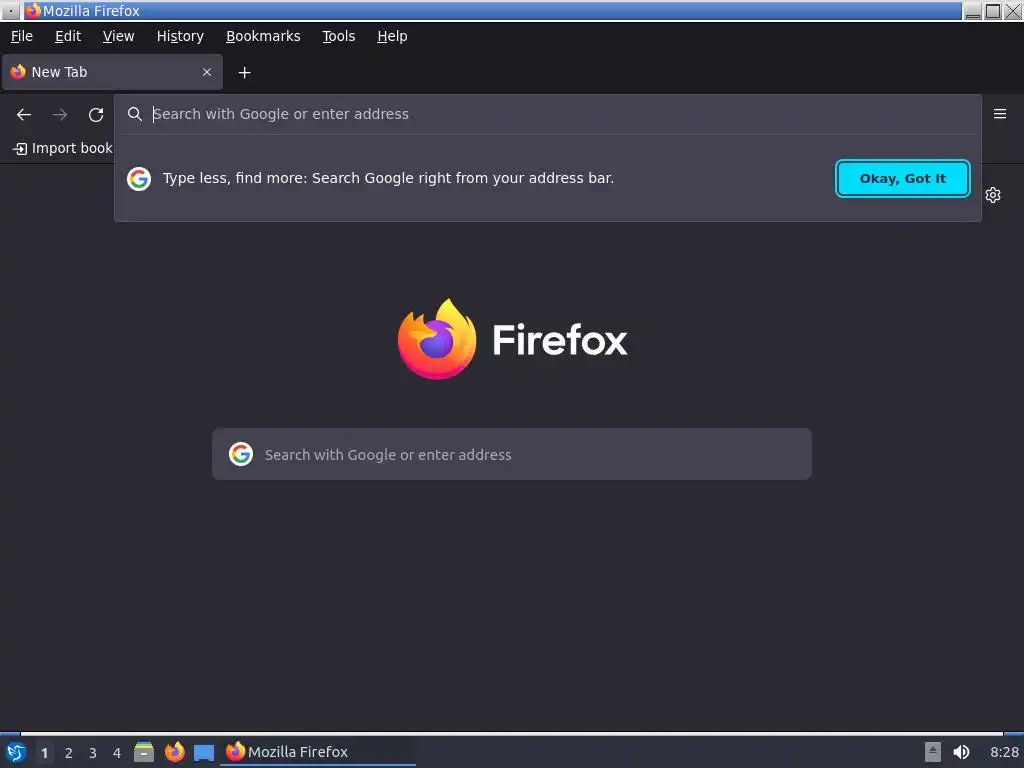Click the taskbar clock

click(1004, 752)
